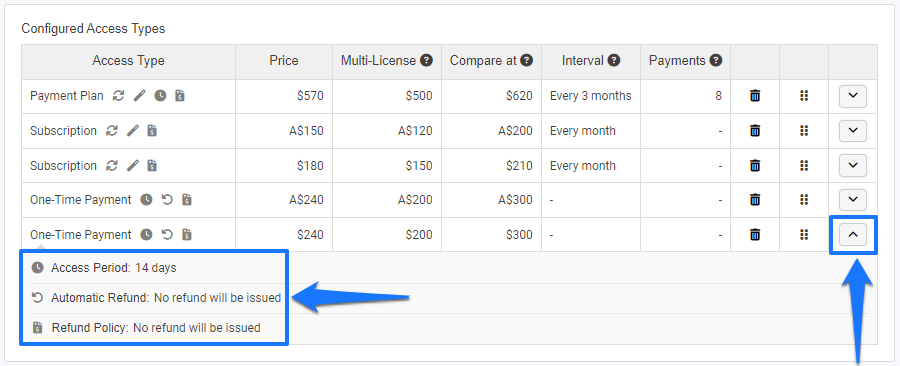Click the reorder handle on the A$240 One-Time Payment row

(x=804, y=200)
